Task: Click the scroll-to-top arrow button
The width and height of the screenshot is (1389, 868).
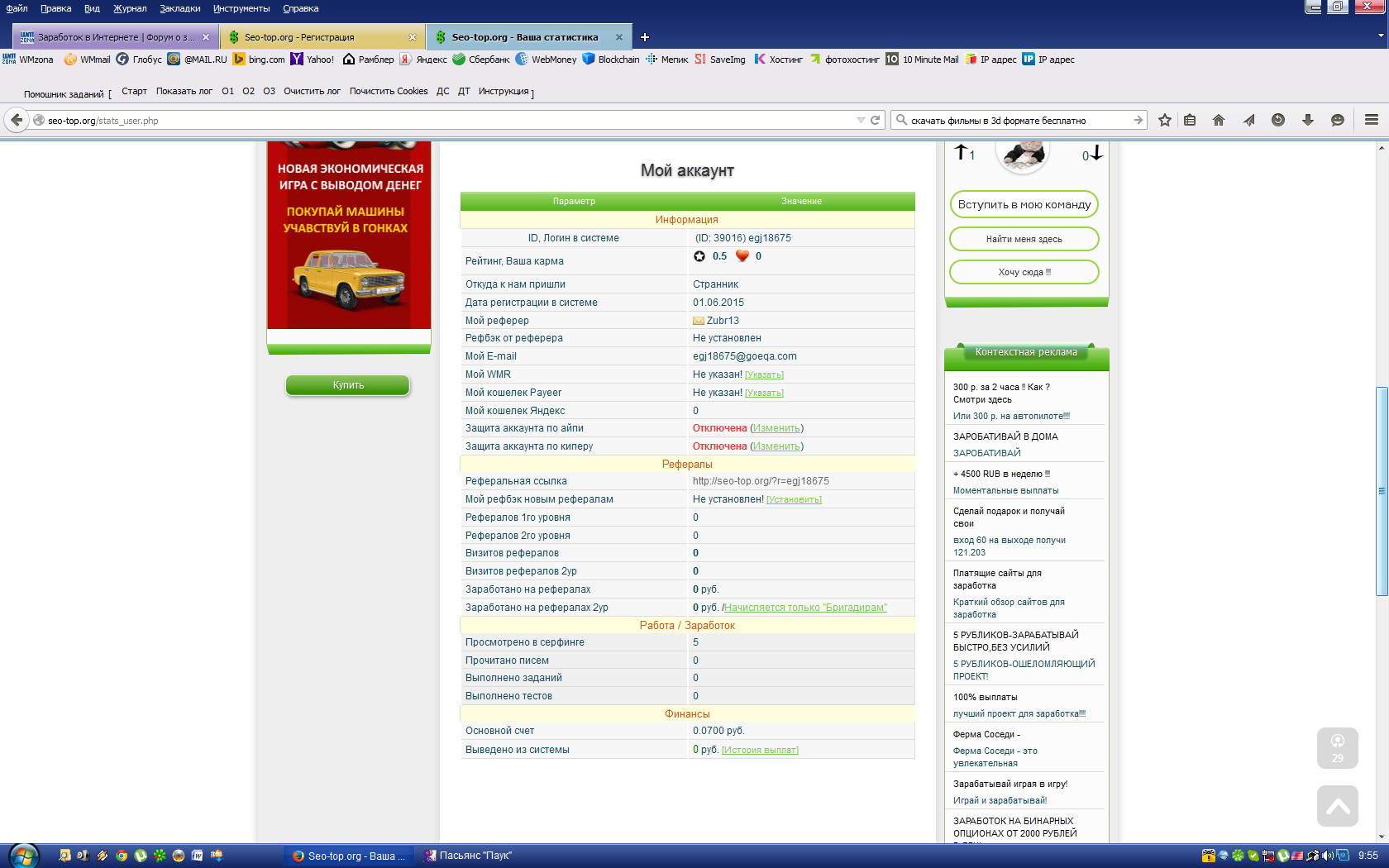Action: point(1338,806)
